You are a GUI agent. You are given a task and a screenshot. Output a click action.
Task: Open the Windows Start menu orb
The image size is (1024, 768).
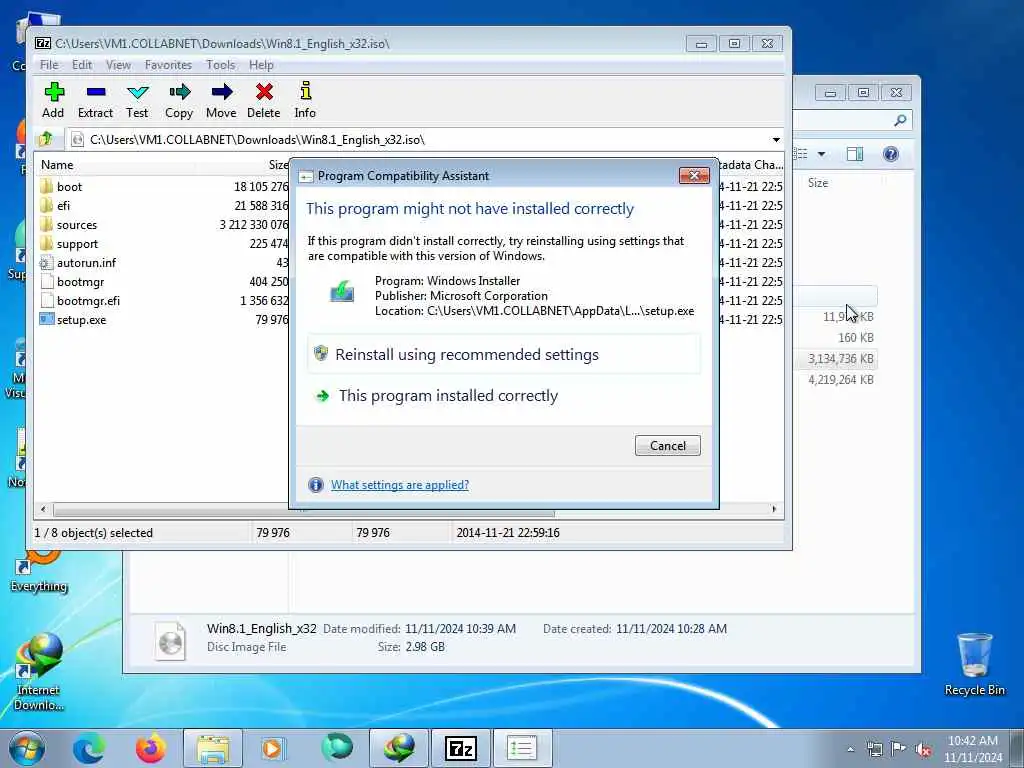point(26,748)
